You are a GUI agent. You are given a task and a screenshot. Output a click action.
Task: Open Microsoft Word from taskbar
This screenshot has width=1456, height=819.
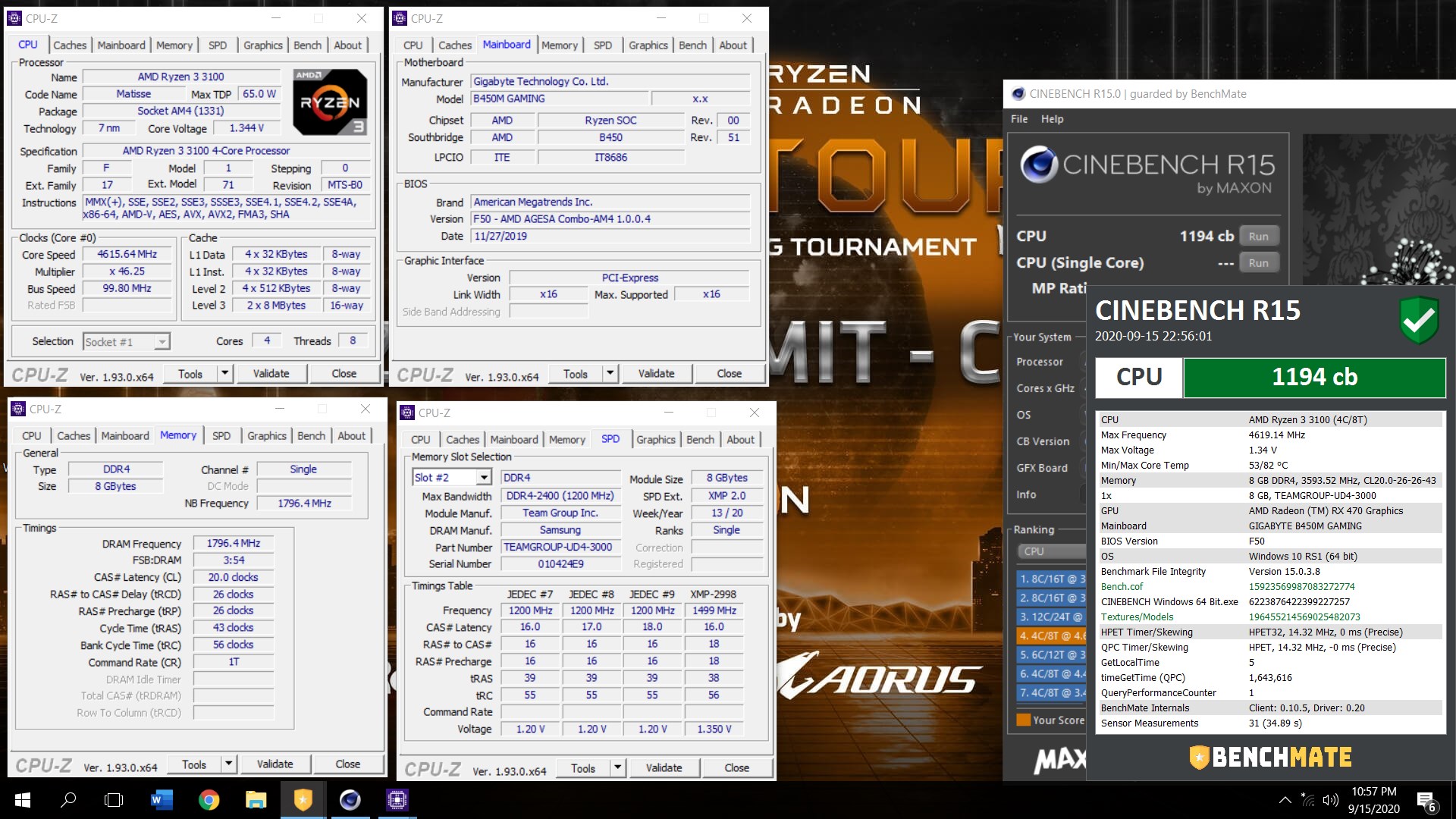(162, 800)
